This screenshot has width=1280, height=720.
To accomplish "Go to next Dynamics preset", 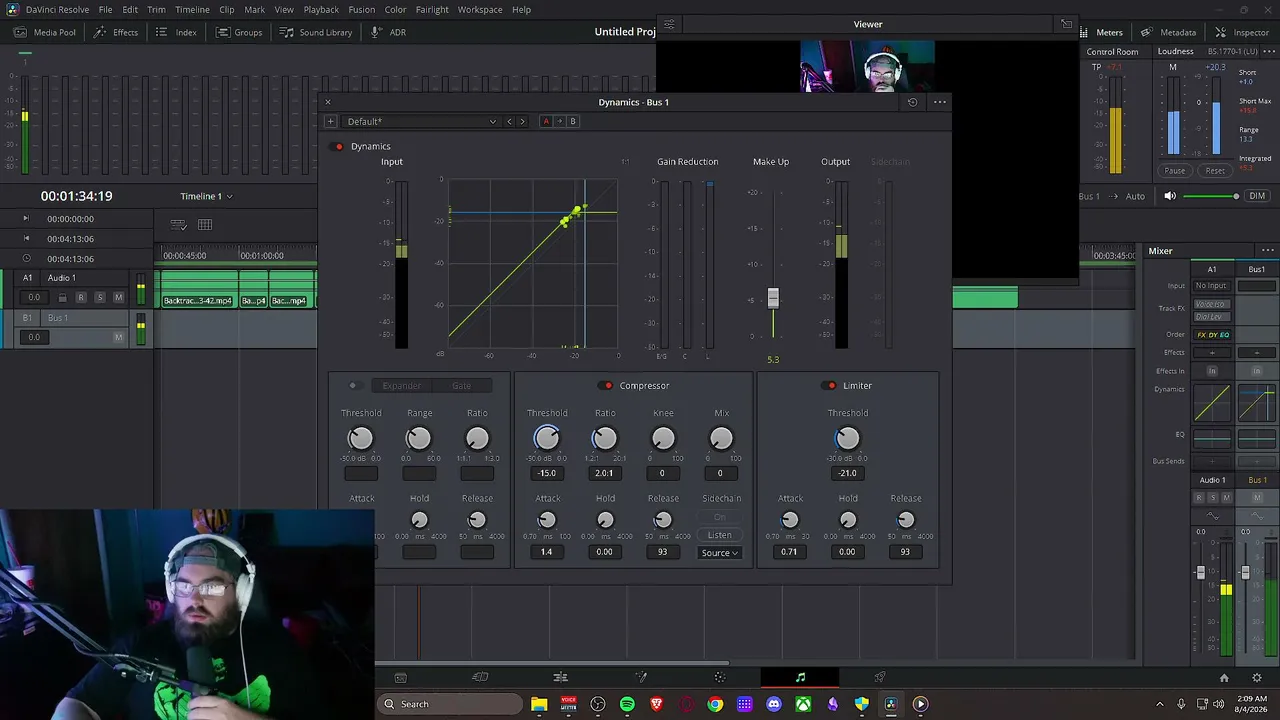I will point(522,121).
